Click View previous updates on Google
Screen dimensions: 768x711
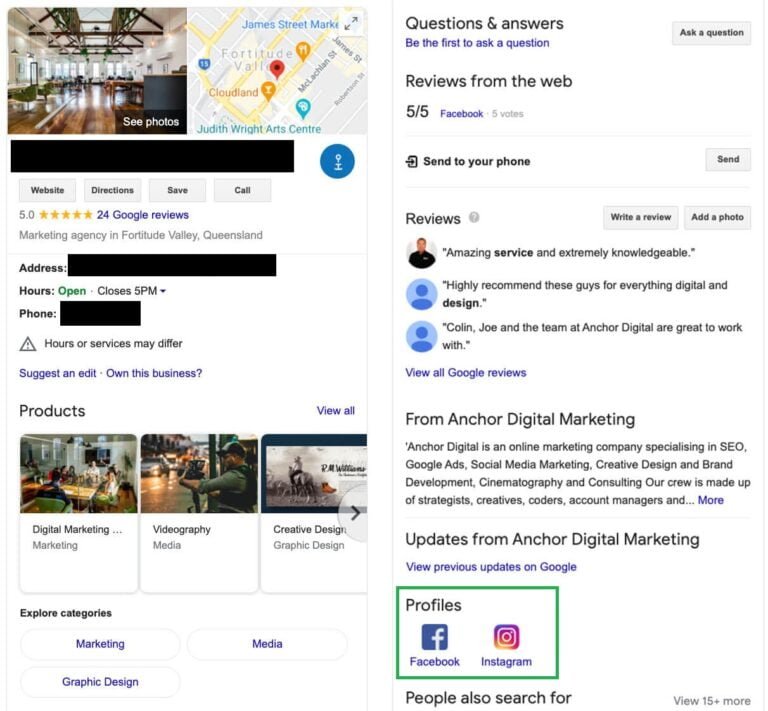pyautogui.click(x=491, y=567)
